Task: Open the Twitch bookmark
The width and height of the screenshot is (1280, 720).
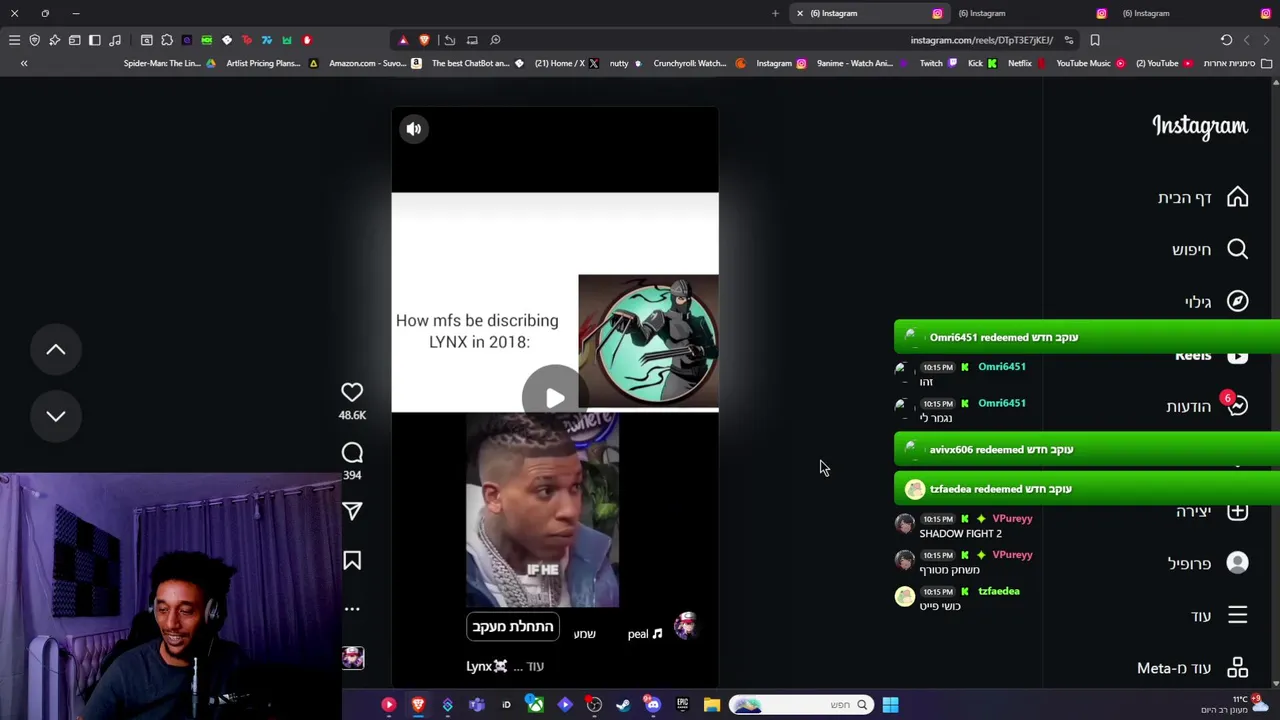Action: (937, 63)
